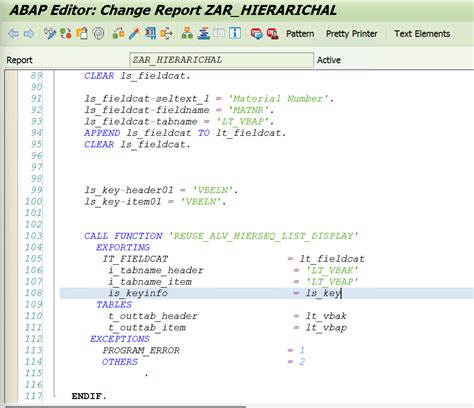This screenshot has width=474, height=408.
Task: Click the lt_vbak value on line 110
Action: pyautogui.click(x=326, y=316)
